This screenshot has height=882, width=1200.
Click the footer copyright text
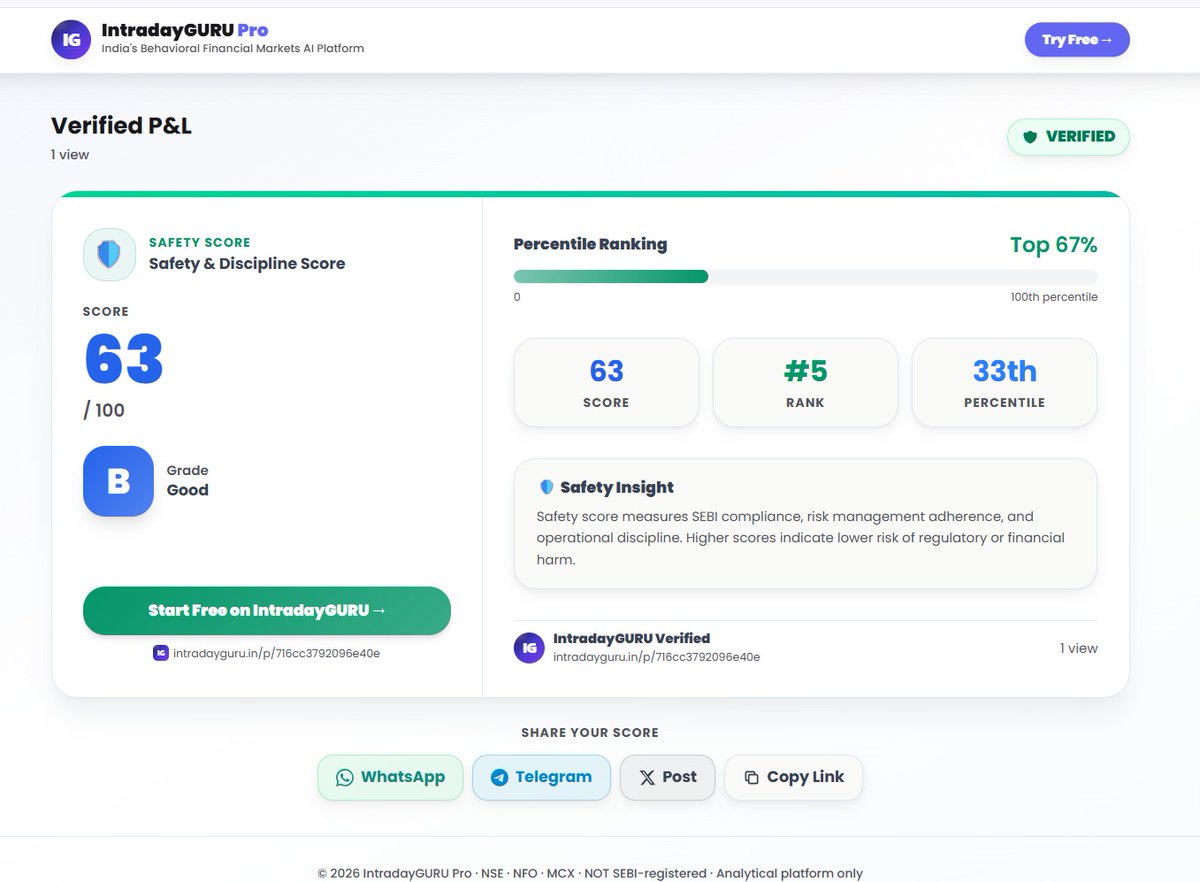pos(590,873)
